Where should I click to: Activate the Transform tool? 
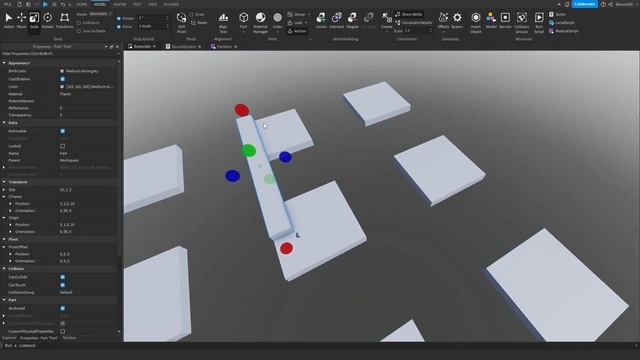pyautogui.click(x=64, y=20)
